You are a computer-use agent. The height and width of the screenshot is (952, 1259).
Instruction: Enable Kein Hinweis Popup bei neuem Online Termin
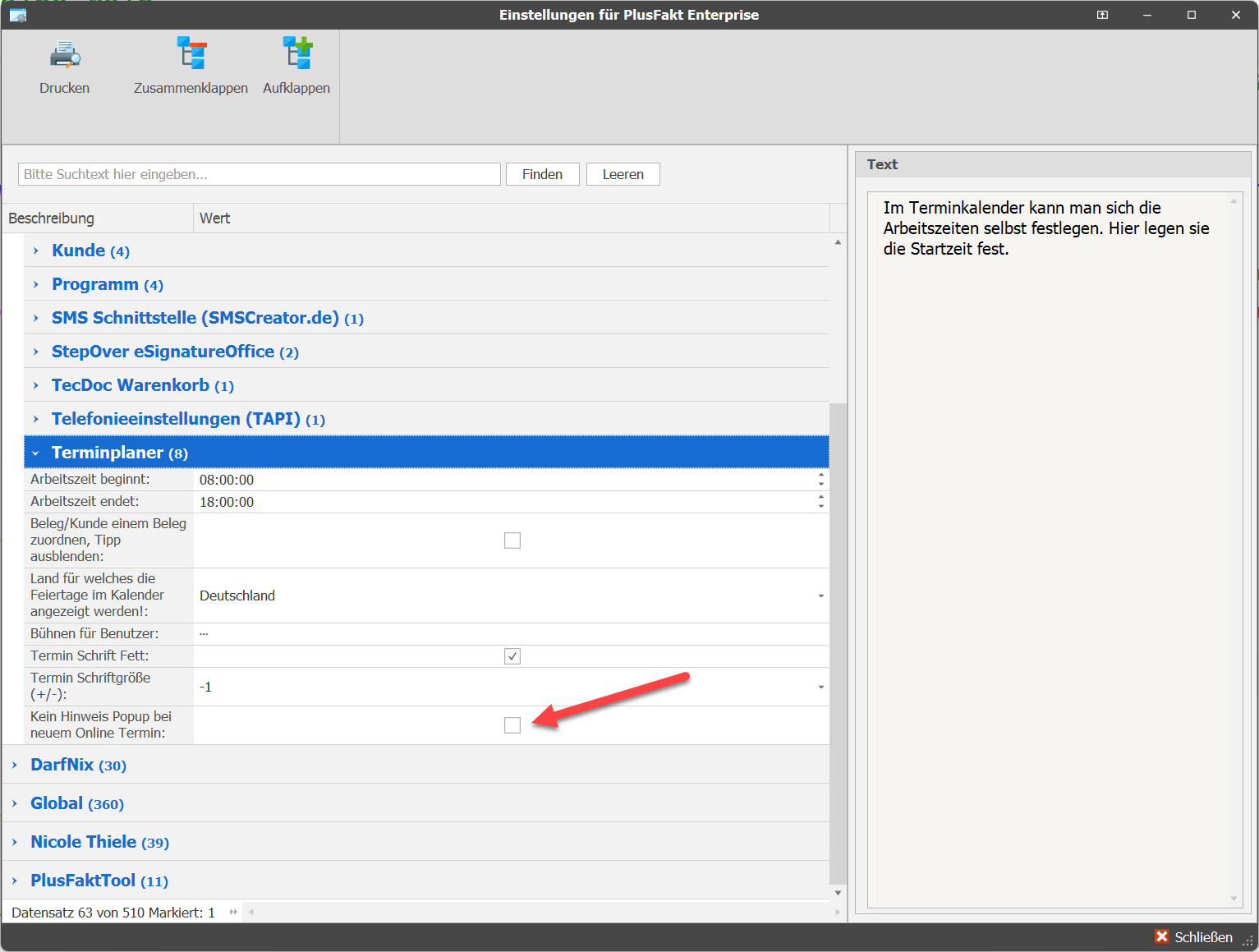coord(512,725)
